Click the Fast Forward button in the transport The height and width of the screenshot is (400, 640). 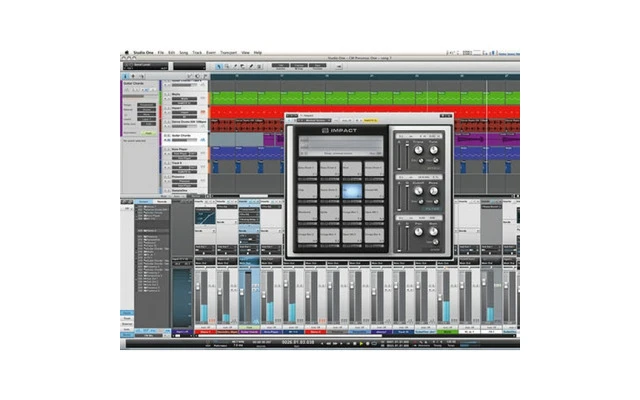click(335, 344)
